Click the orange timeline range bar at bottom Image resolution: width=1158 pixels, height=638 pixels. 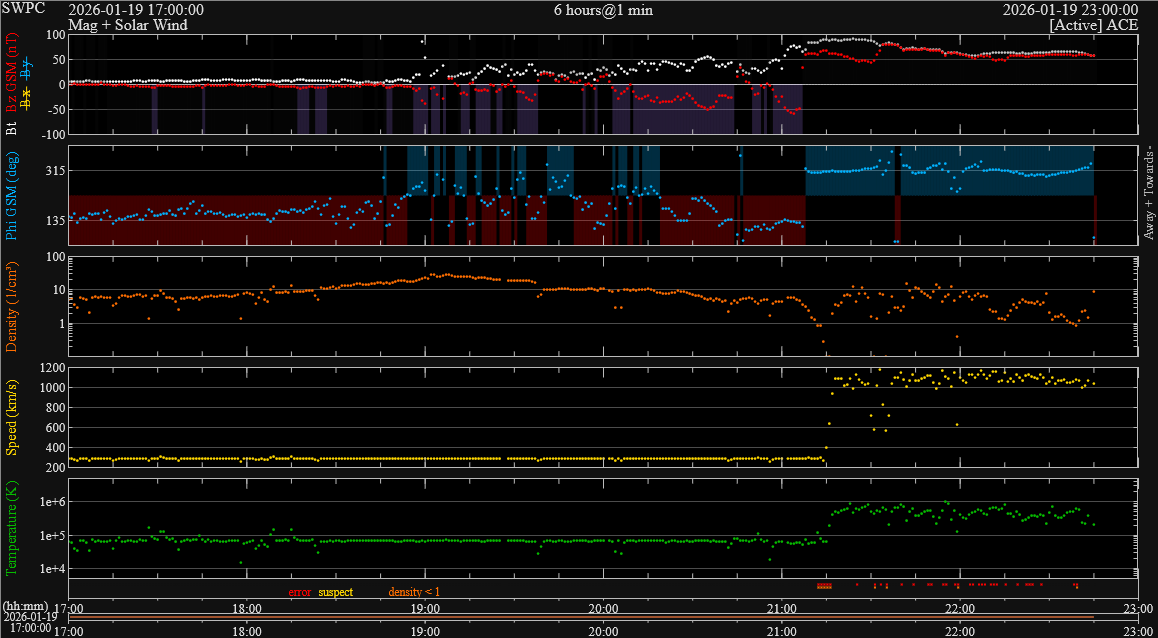coord(580,617)
